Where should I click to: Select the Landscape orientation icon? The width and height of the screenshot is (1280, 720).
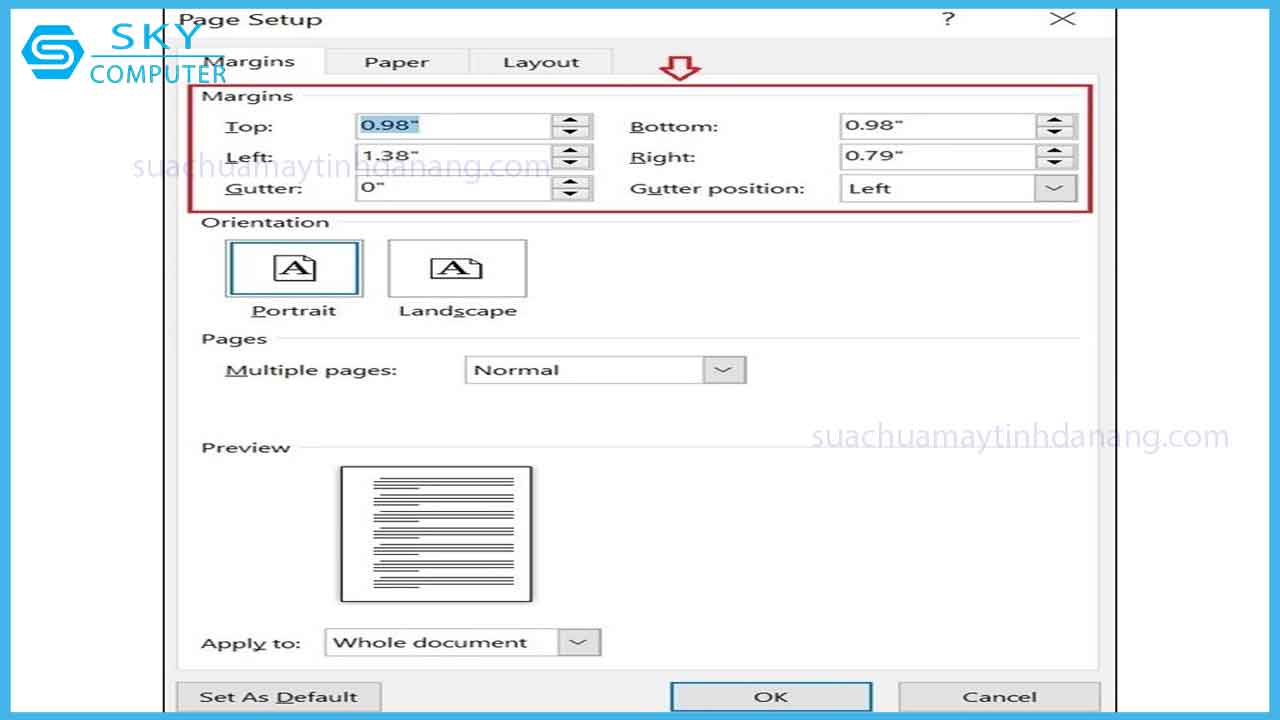(x=457, y=268)
